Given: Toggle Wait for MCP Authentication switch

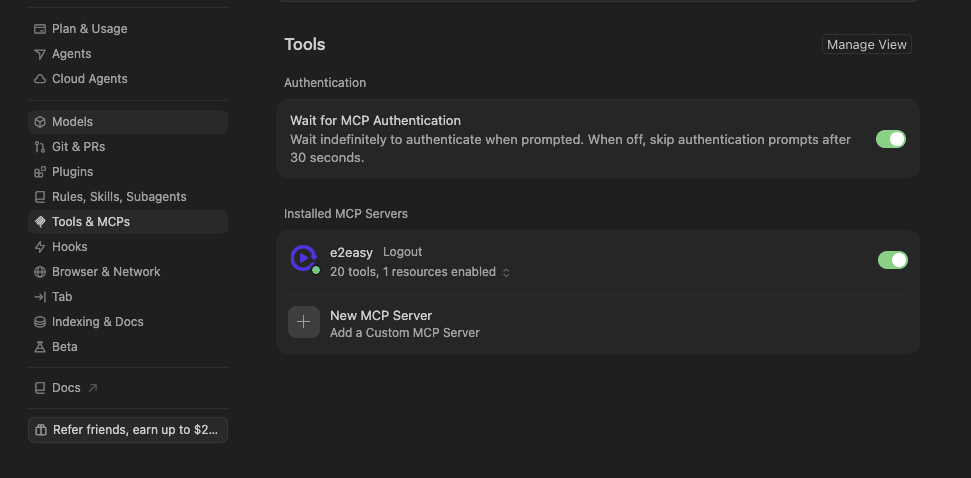Looking at the screenshot, I should [x=890, y=139].
